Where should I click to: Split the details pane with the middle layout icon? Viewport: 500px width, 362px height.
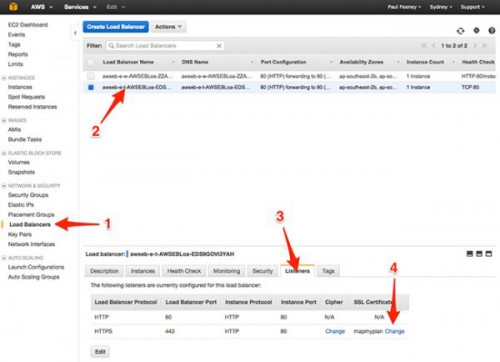click(479, 254)
